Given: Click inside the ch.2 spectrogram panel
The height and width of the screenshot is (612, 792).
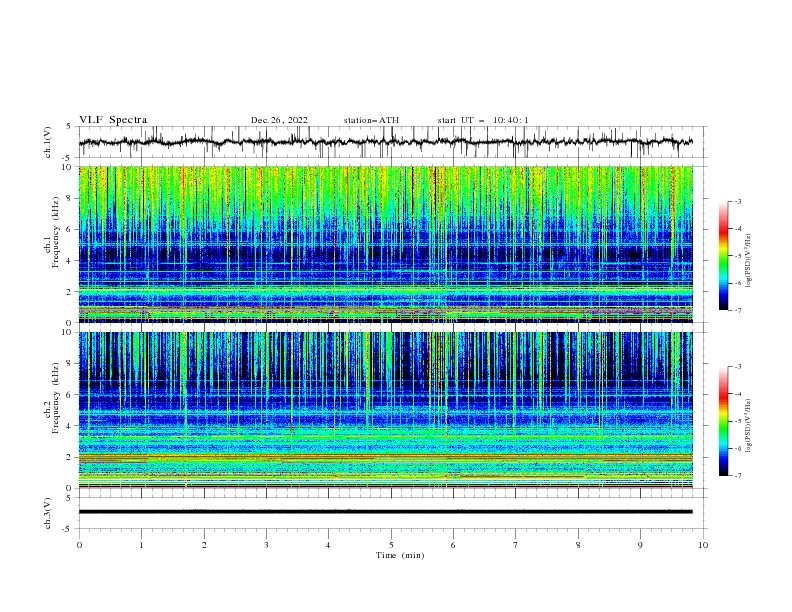Looking at the screenshot, I should (x=386, y=410).
